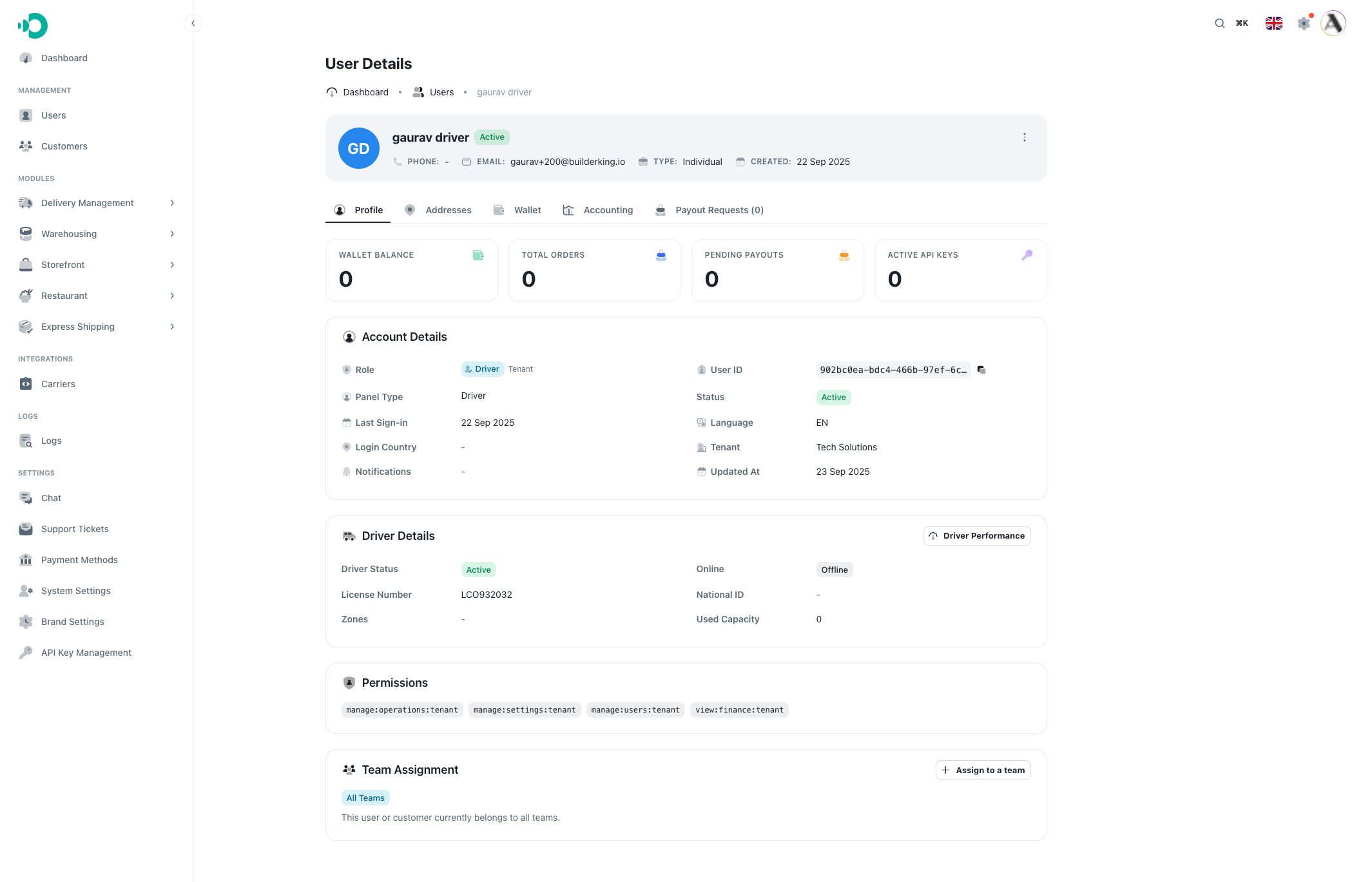Screen dimensions: 1372x882
Task: Click the Dashboard gauge icon in sidebar
Action: tap(26, 58)
